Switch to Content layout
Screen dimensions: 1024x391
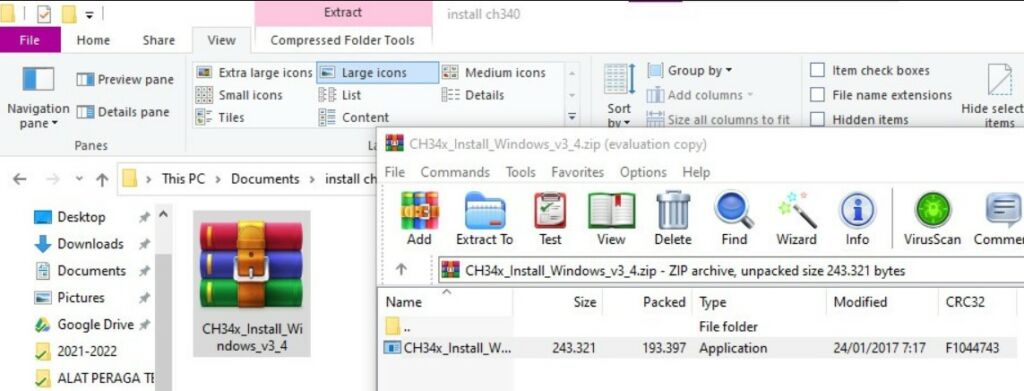[x=353, y=117]
